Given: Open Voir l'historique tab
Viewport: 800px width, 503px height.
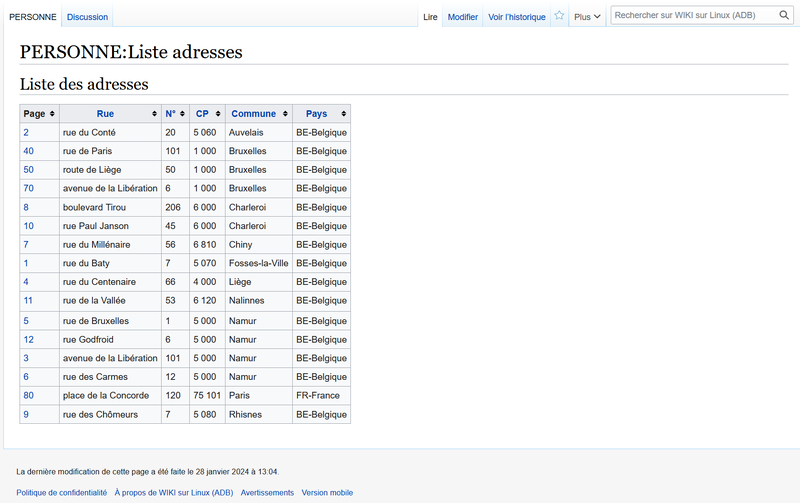Looking at the screenshot, I should (x=517, y=17).
